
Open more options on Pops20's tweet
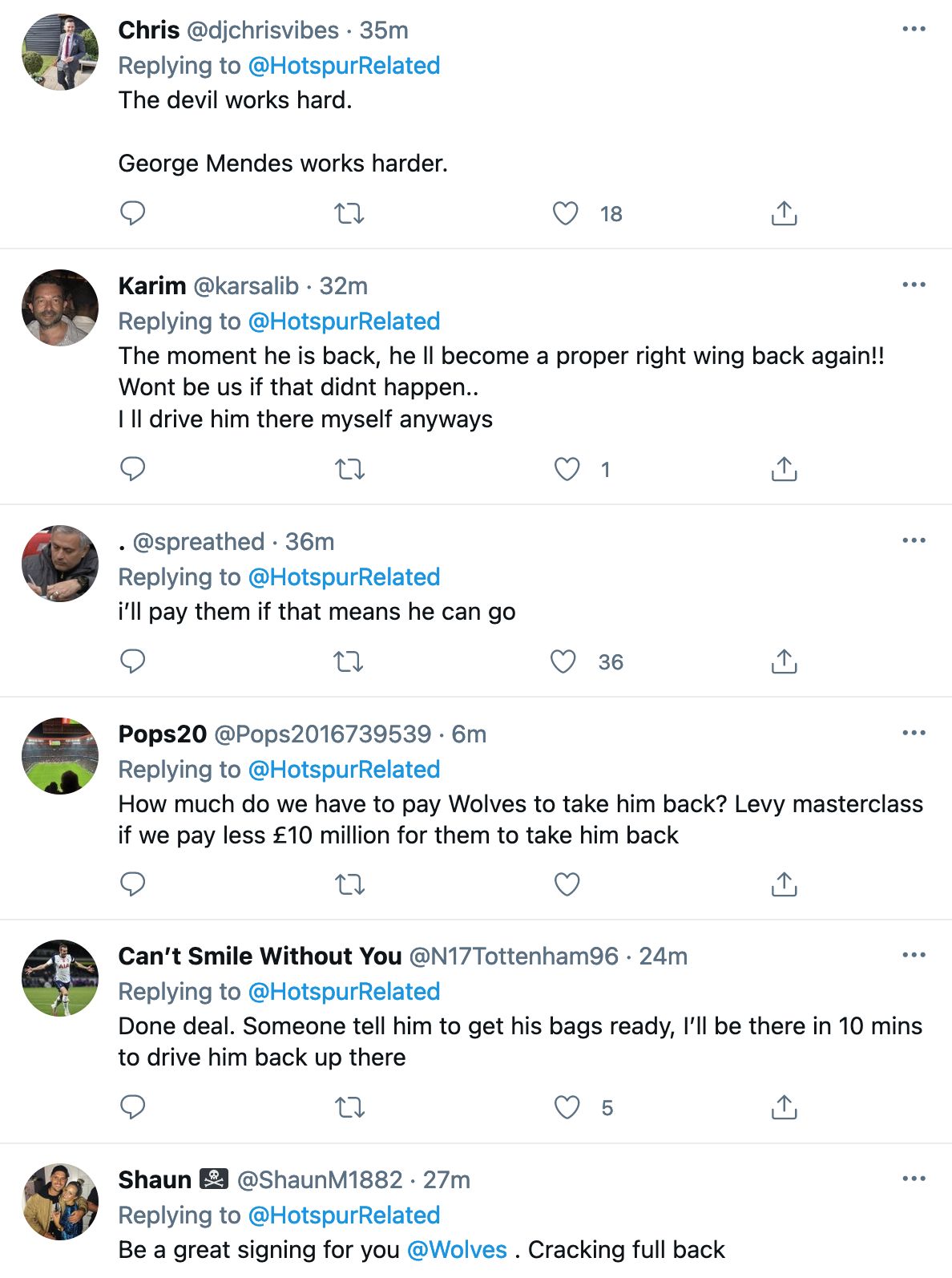tap(914, 734)
